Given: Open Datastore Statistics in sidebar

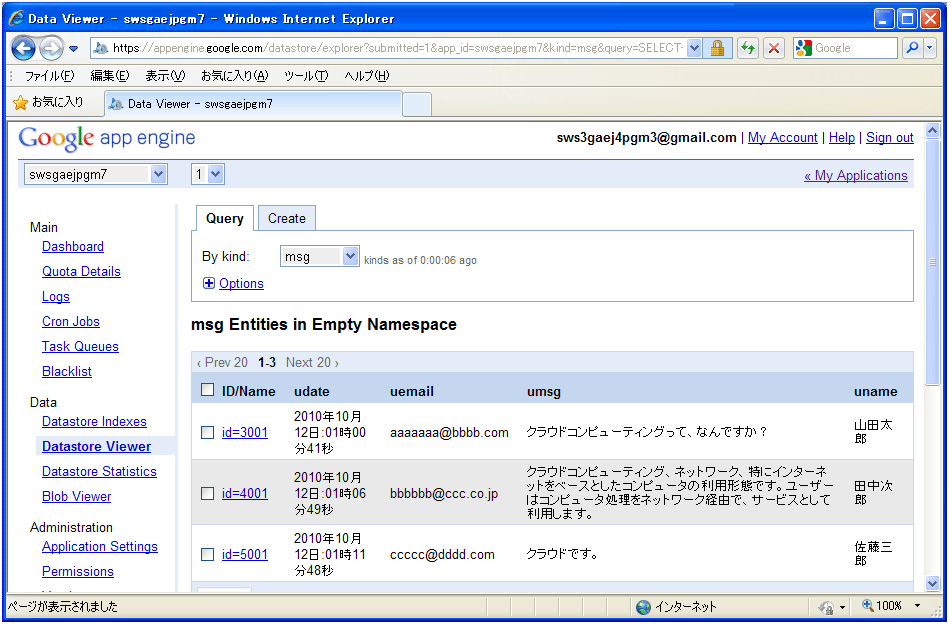Looking at the screenshot, I should pyautogui.click(x=99, y=471).
